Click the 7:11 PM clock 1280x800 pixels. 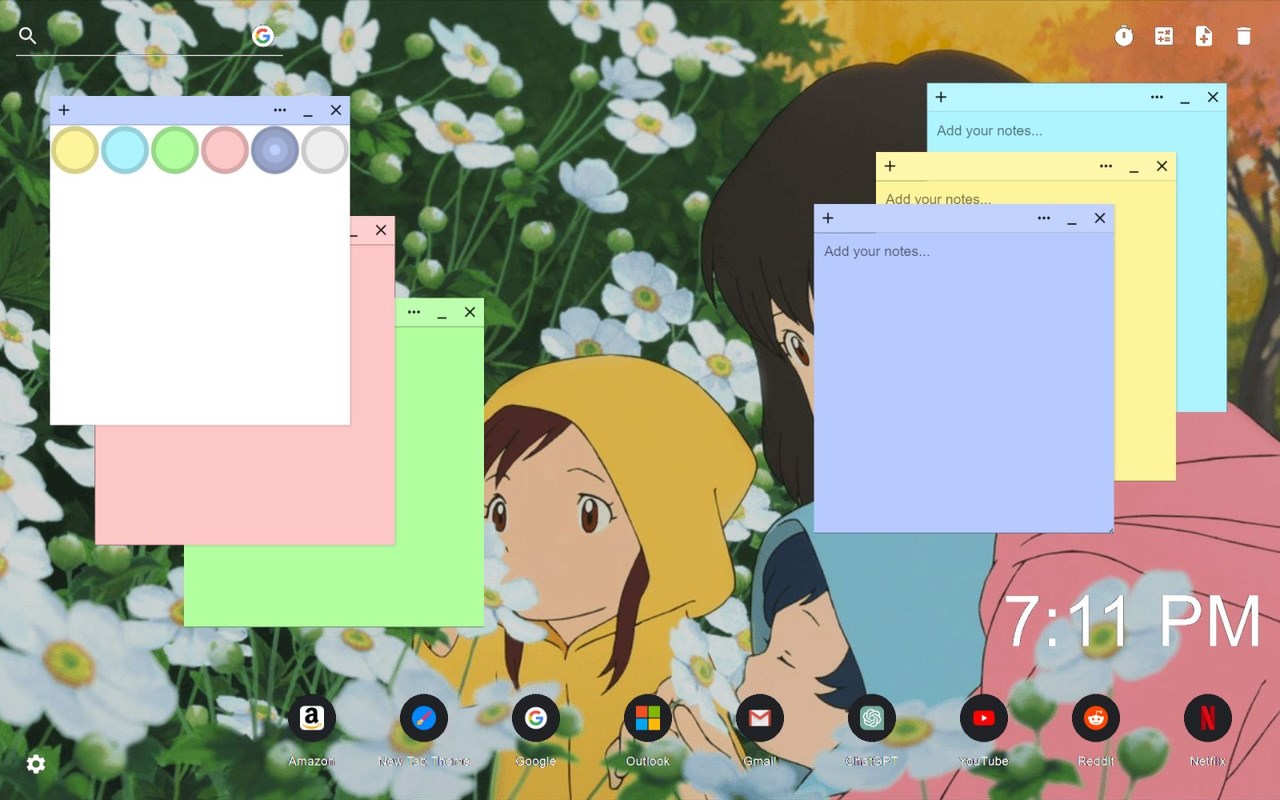(1133, 622)
